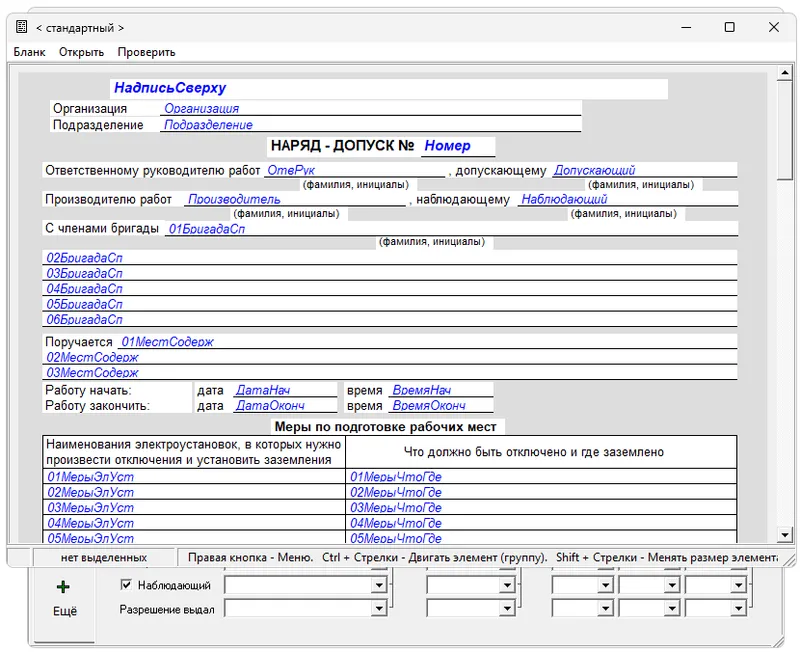Click the scroll up arrow of the form
This screenshot has width=800, height=652.
(784, 73)
